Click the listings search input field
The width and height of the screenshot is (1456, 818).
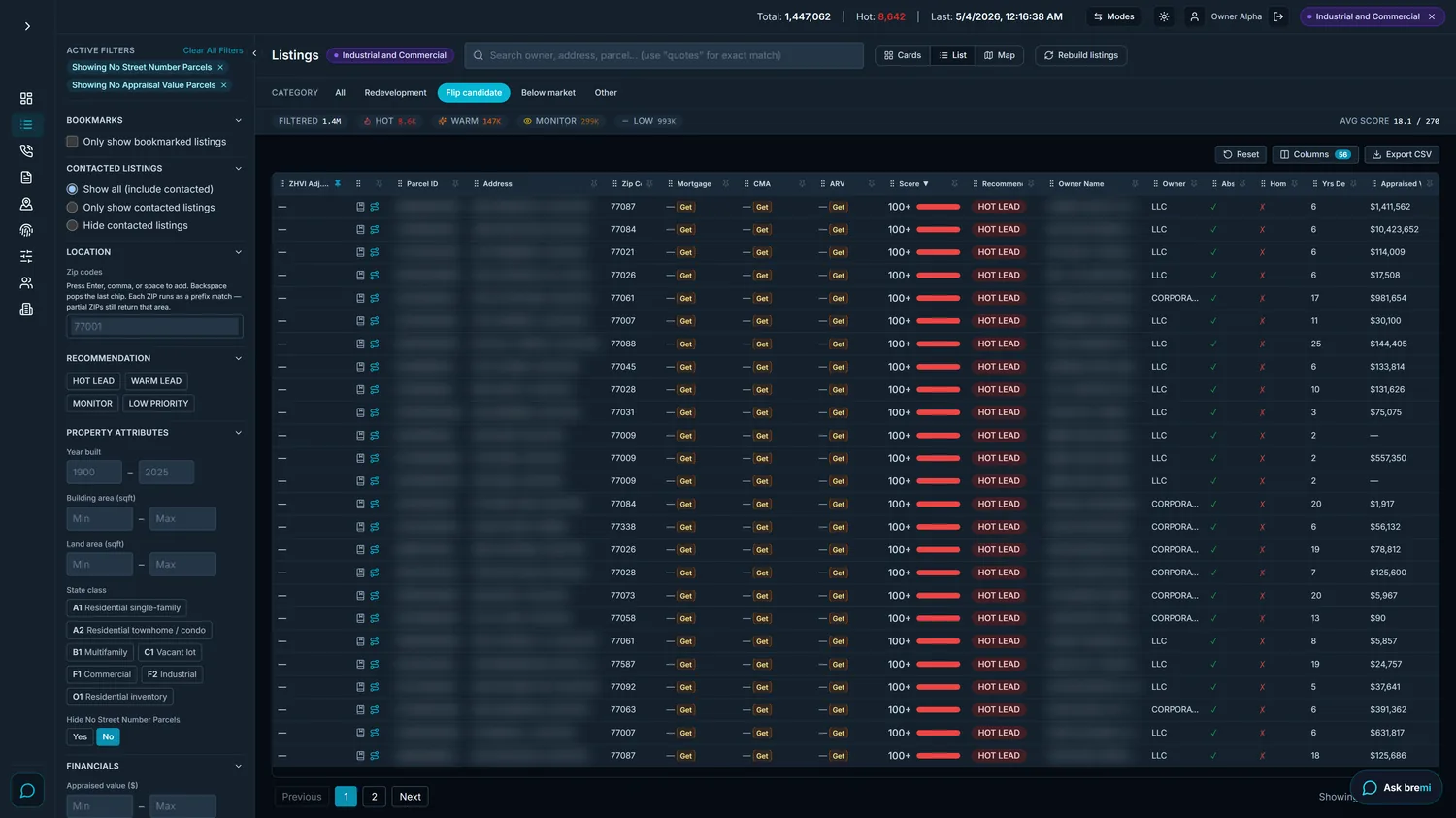pyautogui.click(x=664, y=55)
